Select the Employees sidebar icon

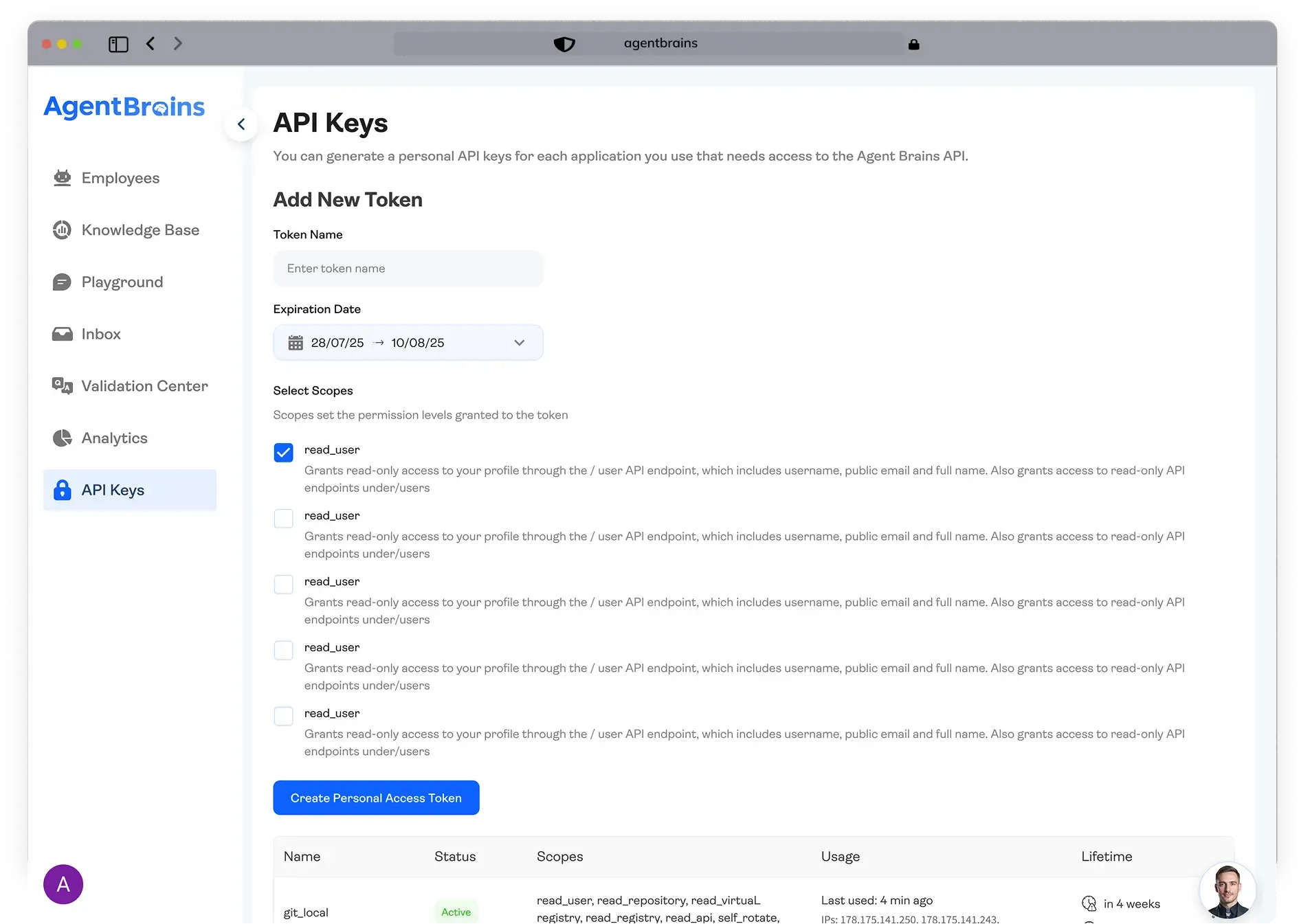pyautogui.click(x=63, y=177)
